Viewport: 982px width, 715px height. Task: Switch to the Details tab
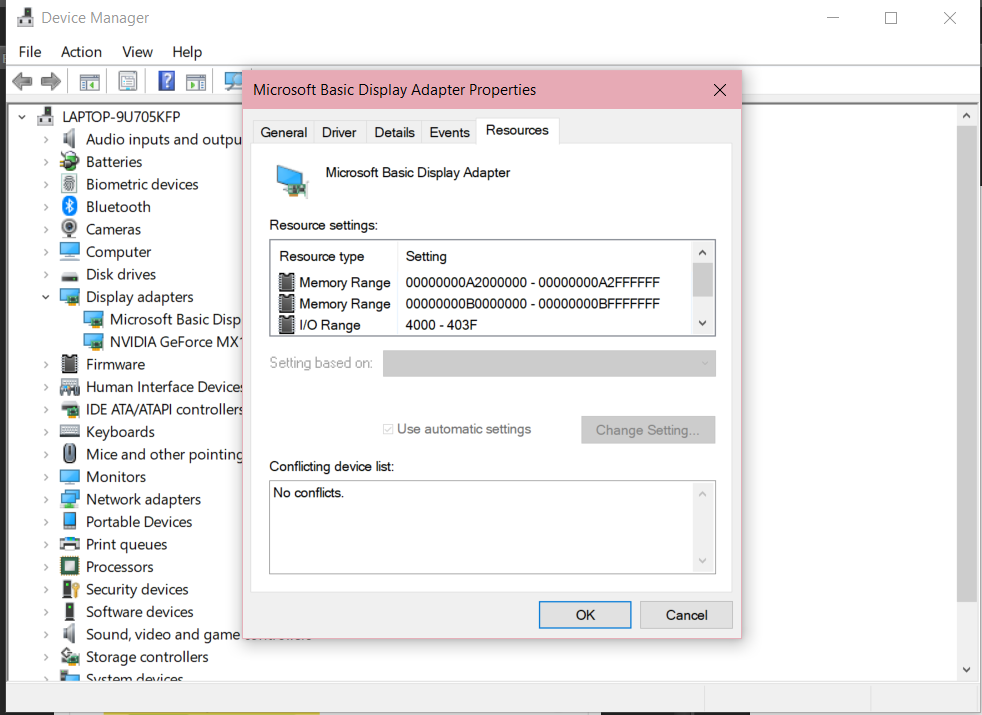pos(395,132)
